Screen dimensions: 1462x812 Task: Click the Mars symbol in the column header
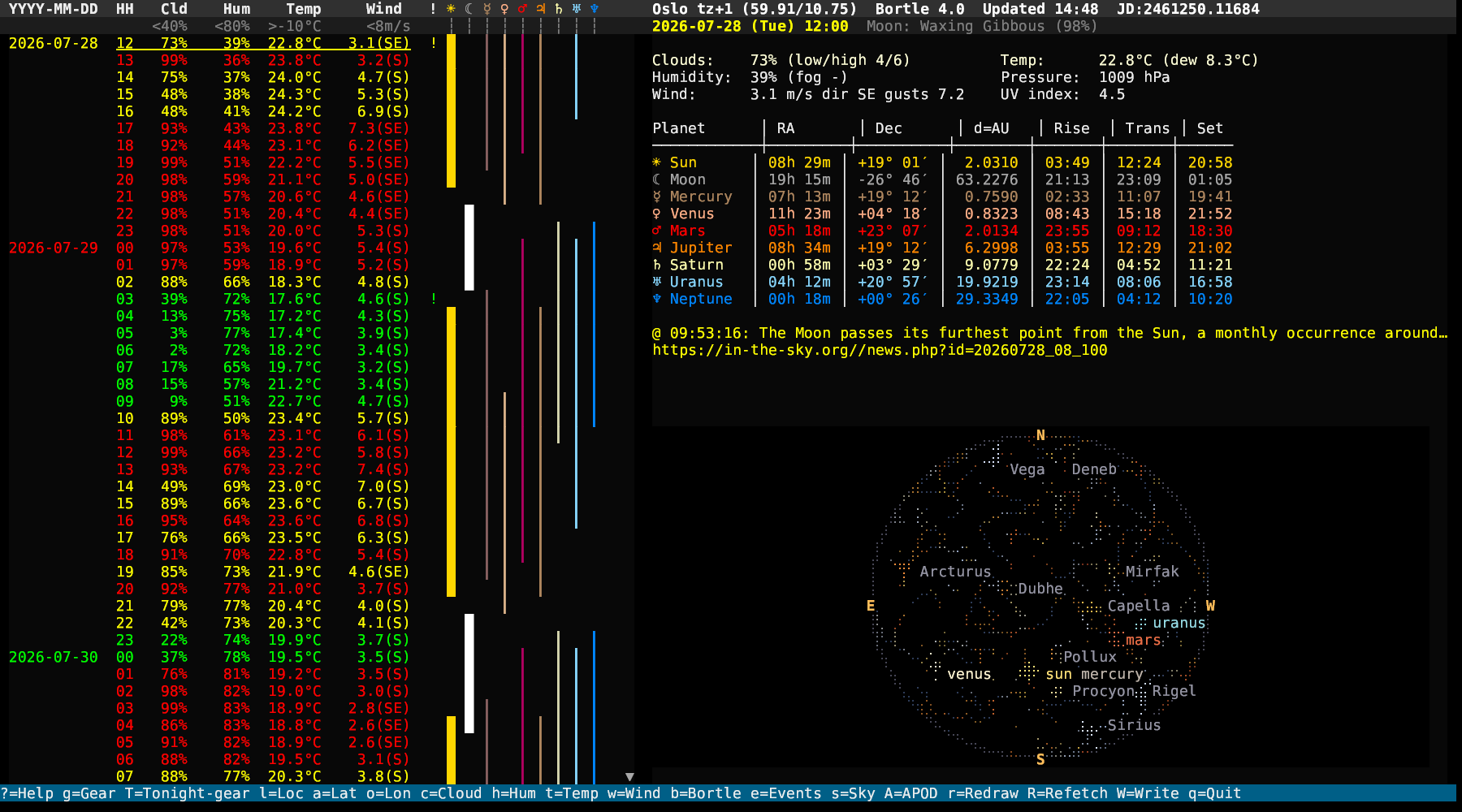click(522, 9)
